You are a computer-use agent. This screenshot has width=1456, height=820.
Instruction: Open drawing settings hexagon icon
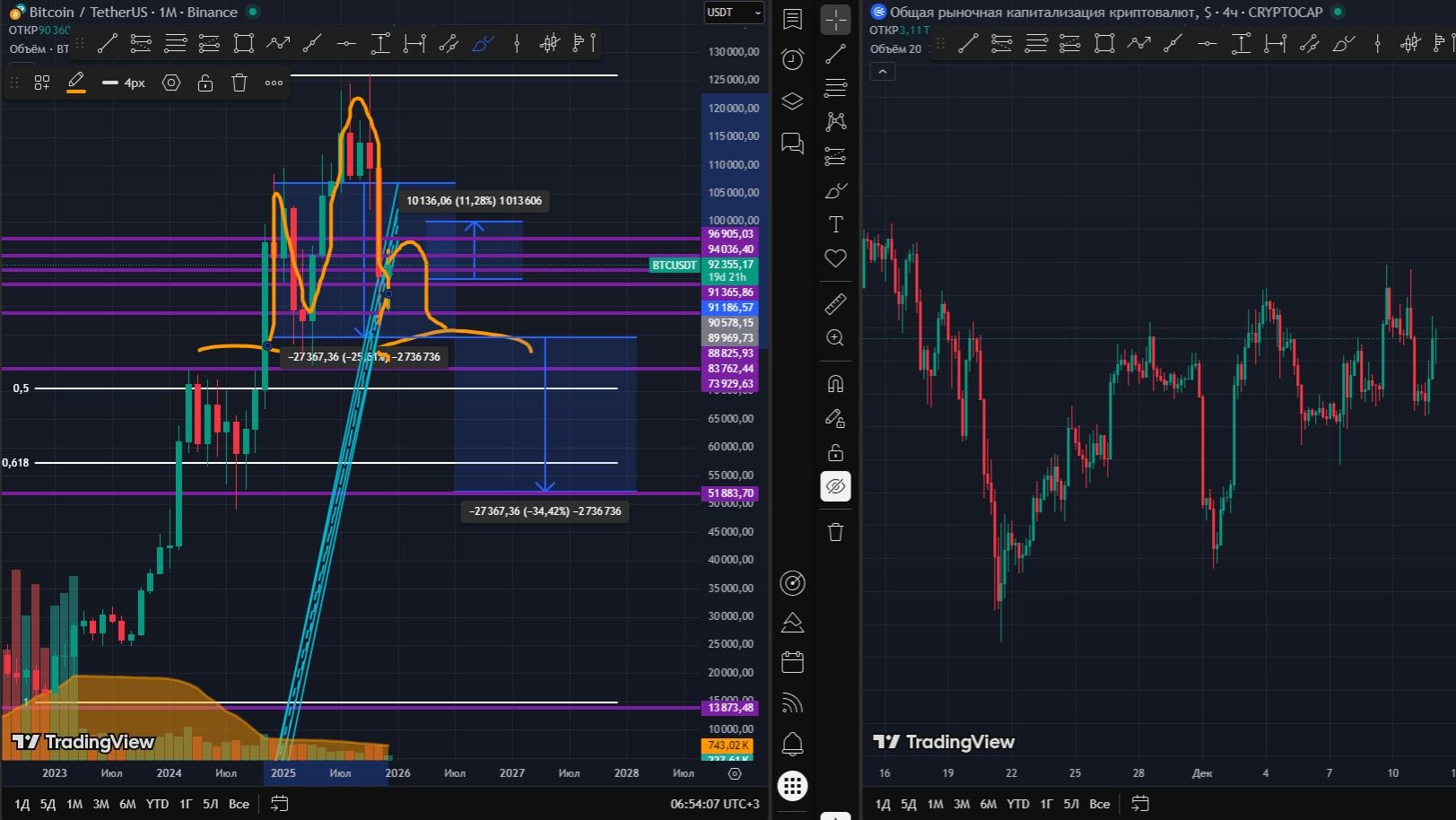[x=171, y=83]
